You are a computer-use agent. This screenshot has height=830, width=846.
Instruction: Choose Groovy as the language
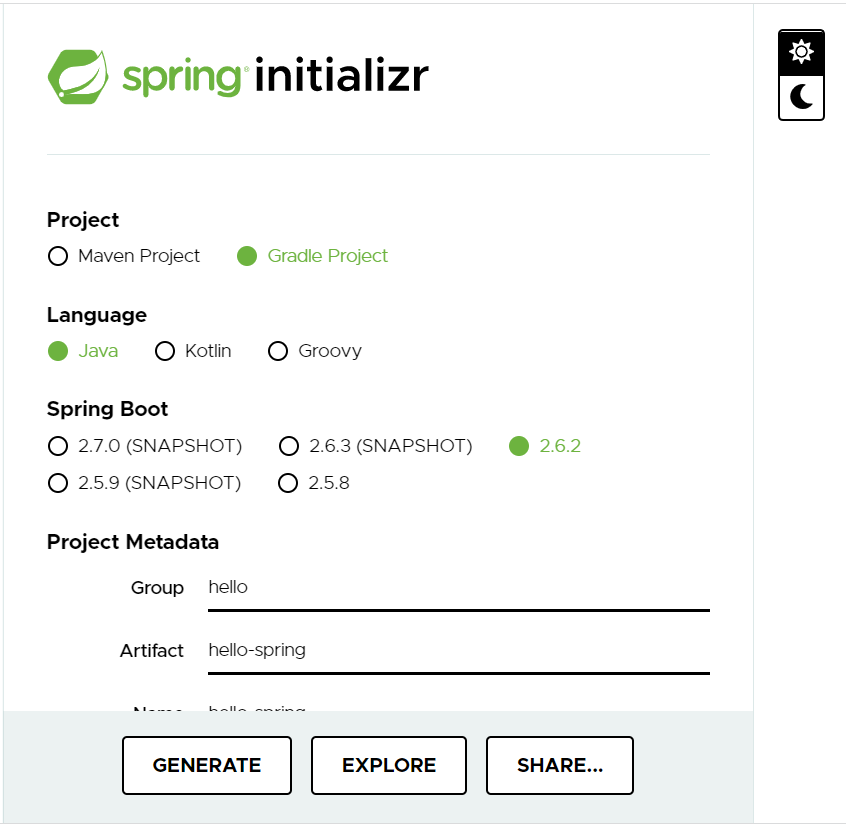point(278,352)
